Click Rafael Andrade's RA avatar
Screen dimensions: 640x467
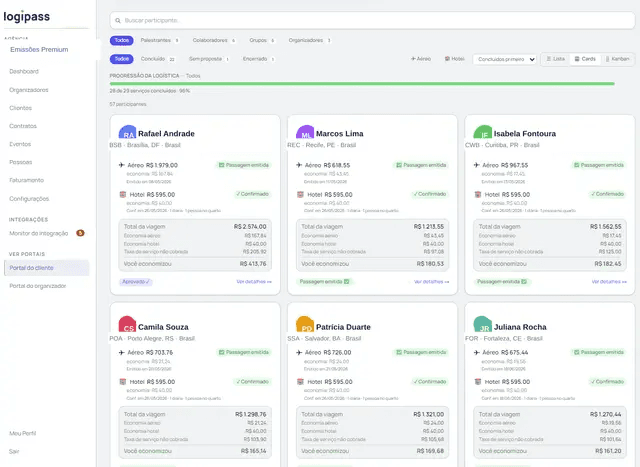coord(127,133)
